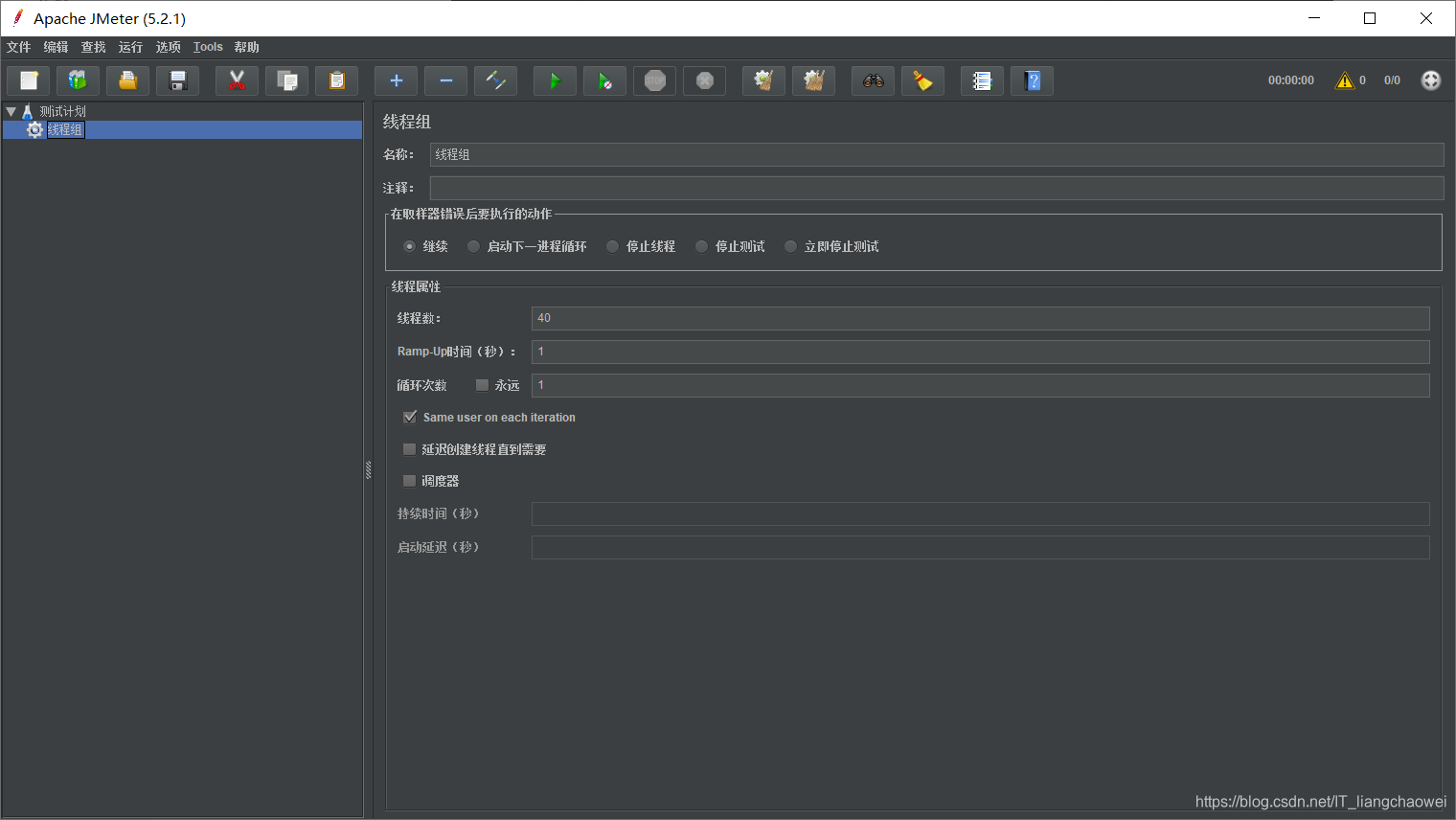Click the Clear results broom icon

pos(763,80)
